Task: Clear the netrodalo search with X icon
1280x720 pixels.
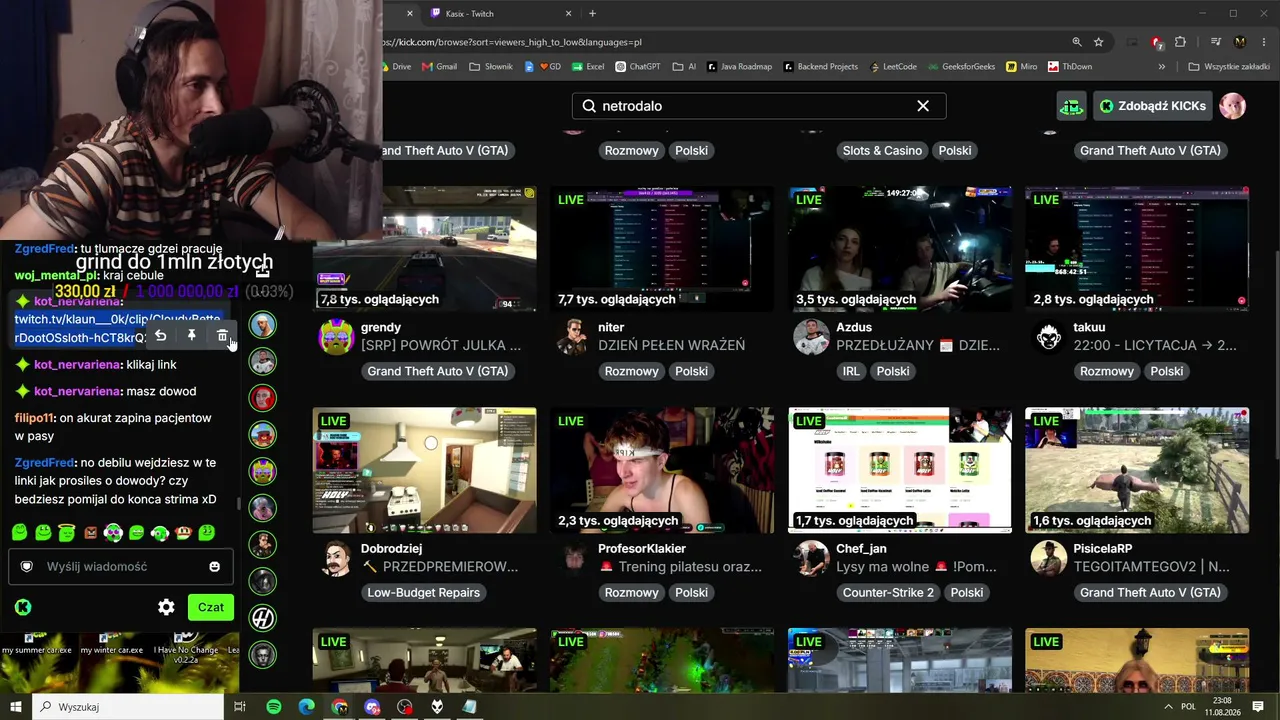Action: pos(923,106)
